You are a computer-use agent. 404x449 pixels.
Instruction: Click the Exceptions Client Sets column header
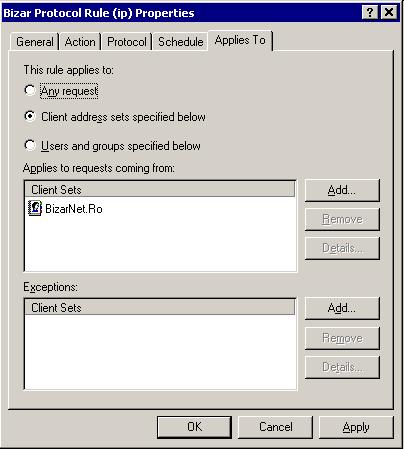(x=160, y=307)
